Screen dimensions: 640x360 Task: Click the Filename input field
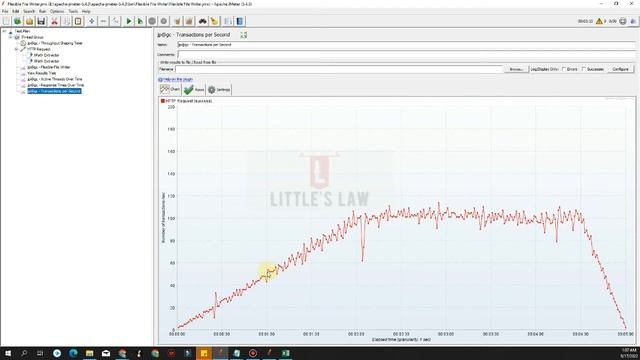click(x=339, y=69)
